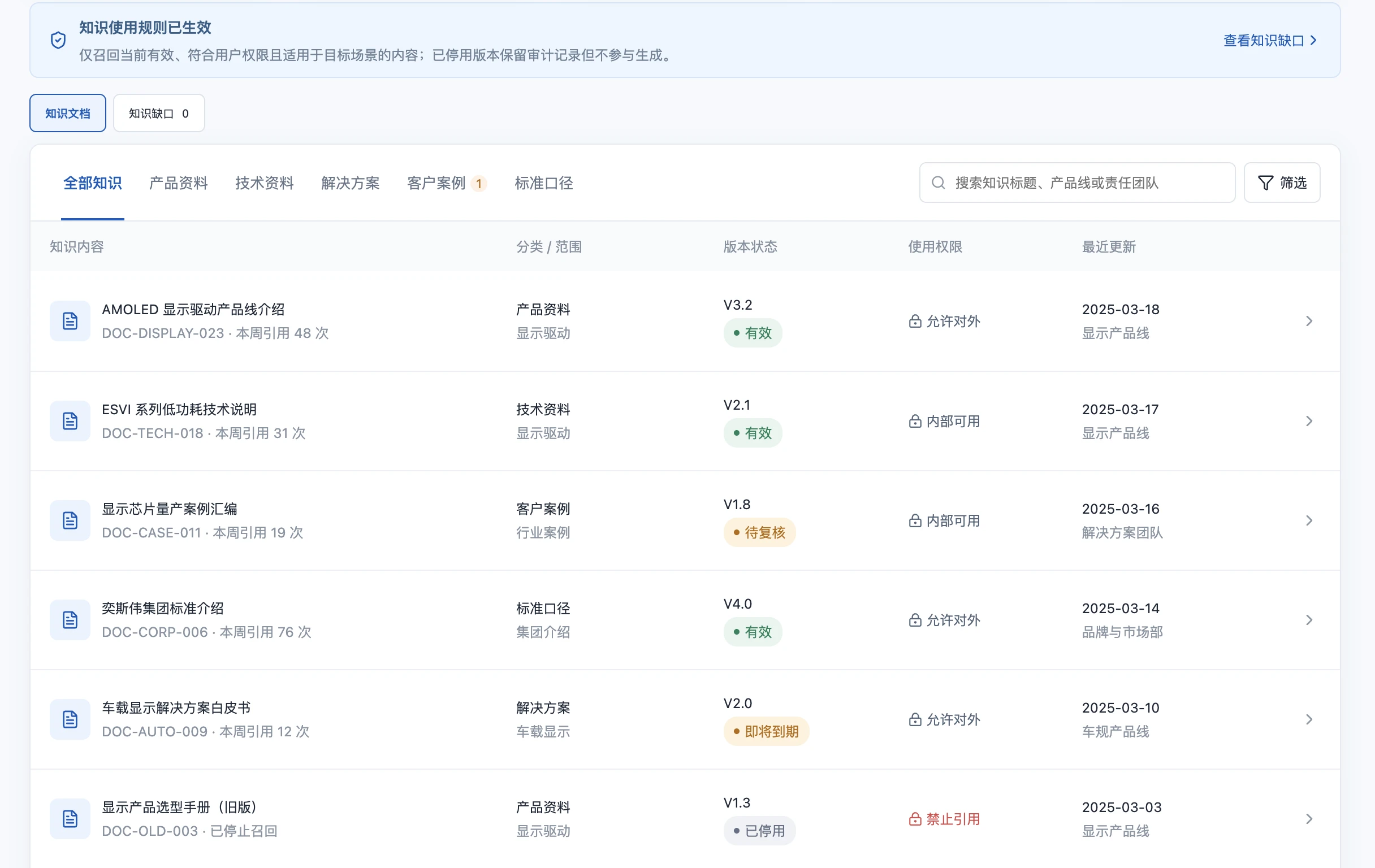Click 分类 / 范围 column header
This screenshot has height=868, width=1375.
click(x=549, y=246)
